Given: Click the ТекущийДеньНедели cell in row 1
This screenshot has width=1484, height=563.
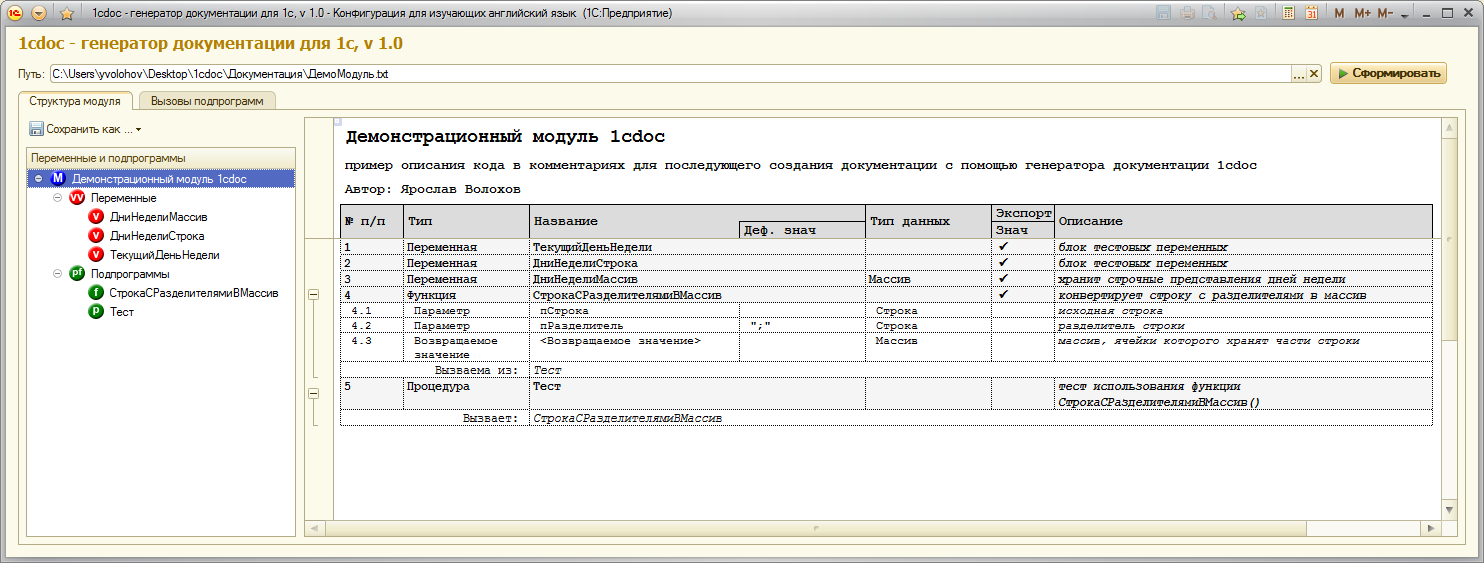Looking at the screenshot, I should (634, 247).
